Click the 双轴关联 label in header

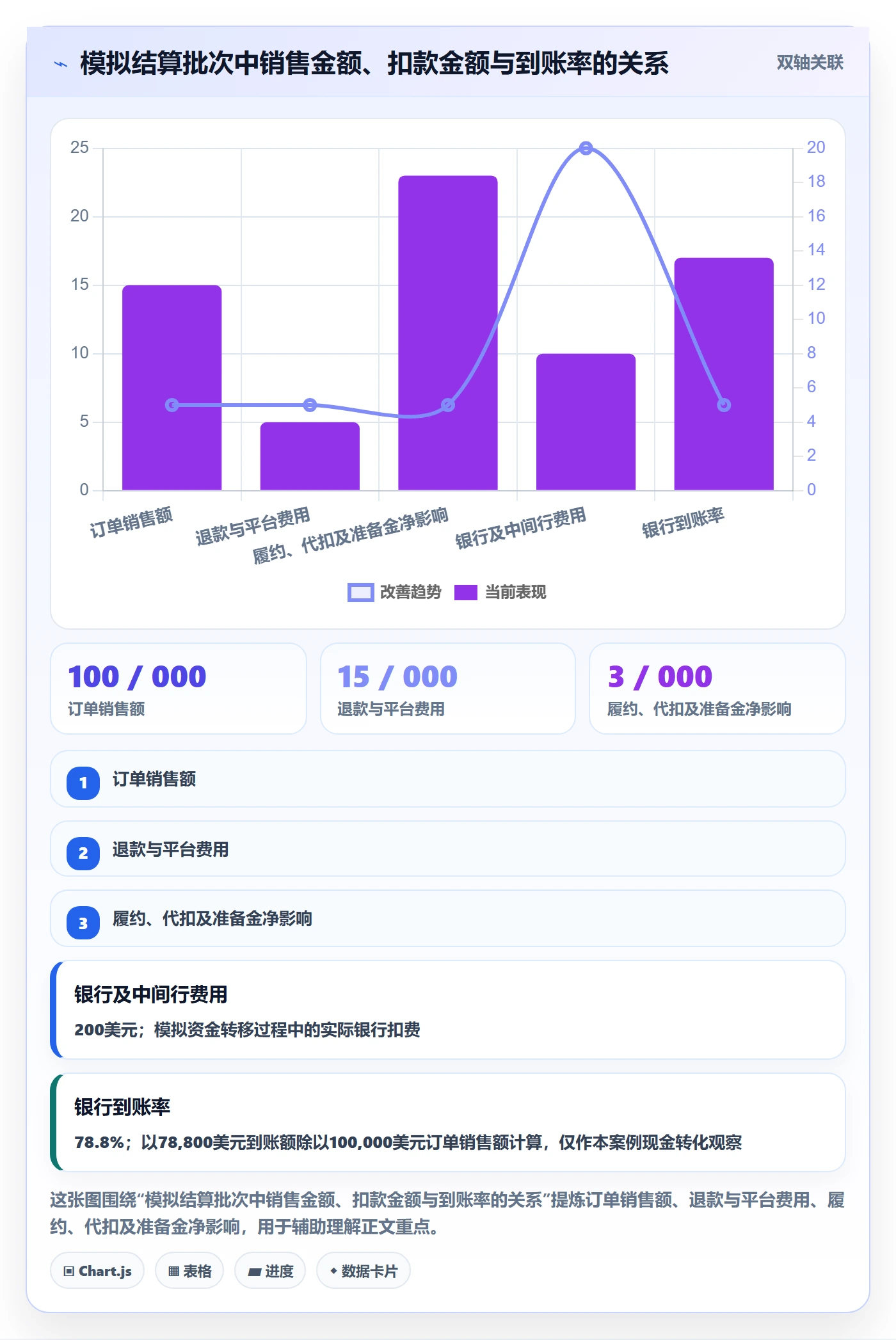pyautogui.click(x=810, y=63)
